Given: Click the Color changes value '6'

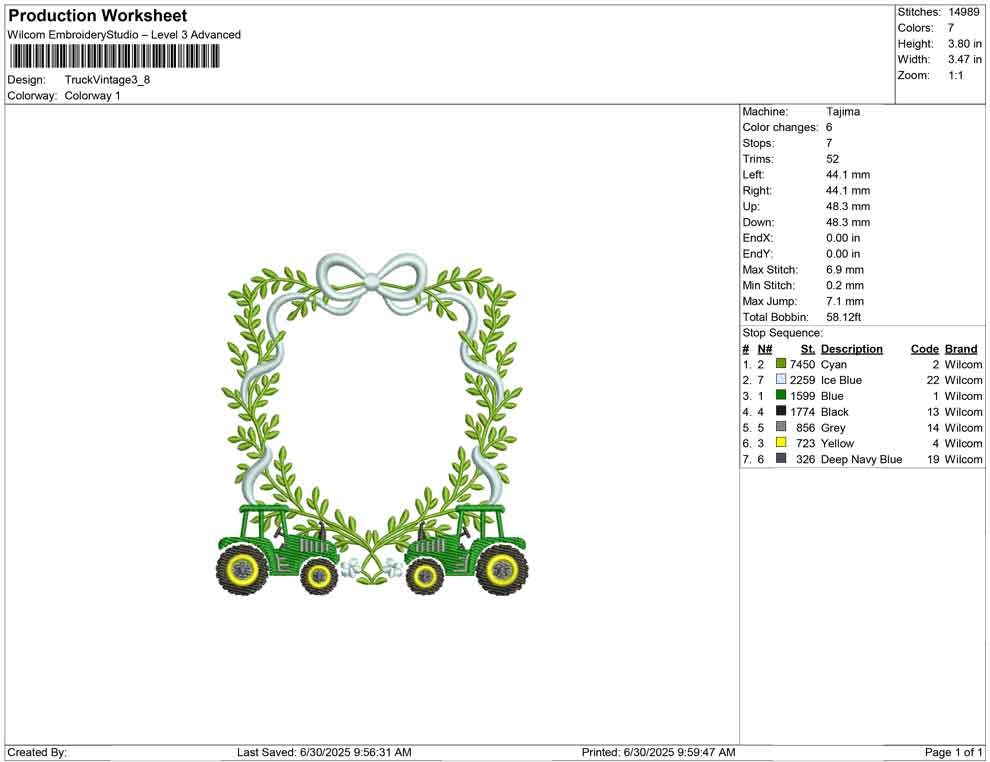Looking at the screenshot, I should (829, 128).
